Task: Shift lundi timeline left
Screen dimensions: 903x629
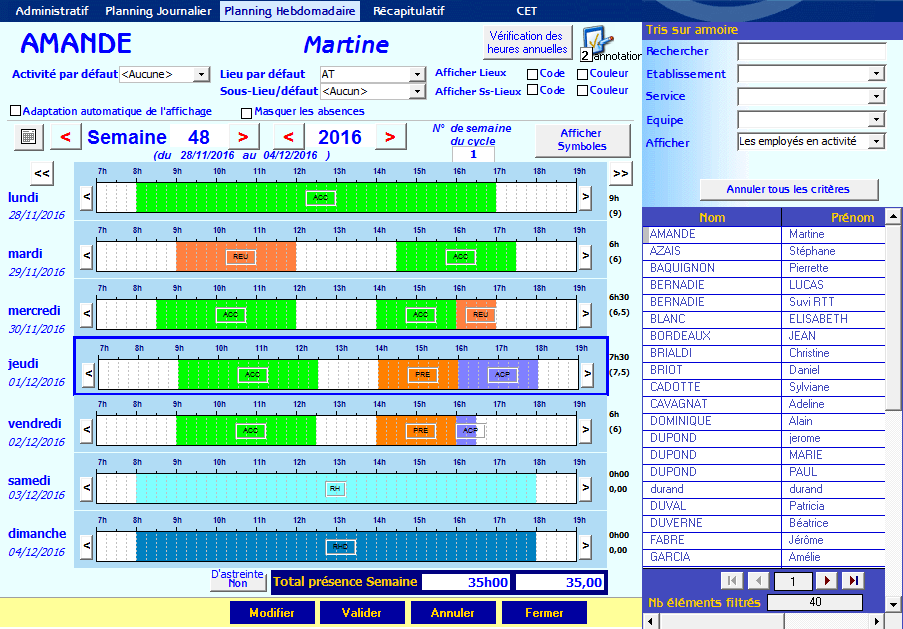Action: tap(86, 197)
